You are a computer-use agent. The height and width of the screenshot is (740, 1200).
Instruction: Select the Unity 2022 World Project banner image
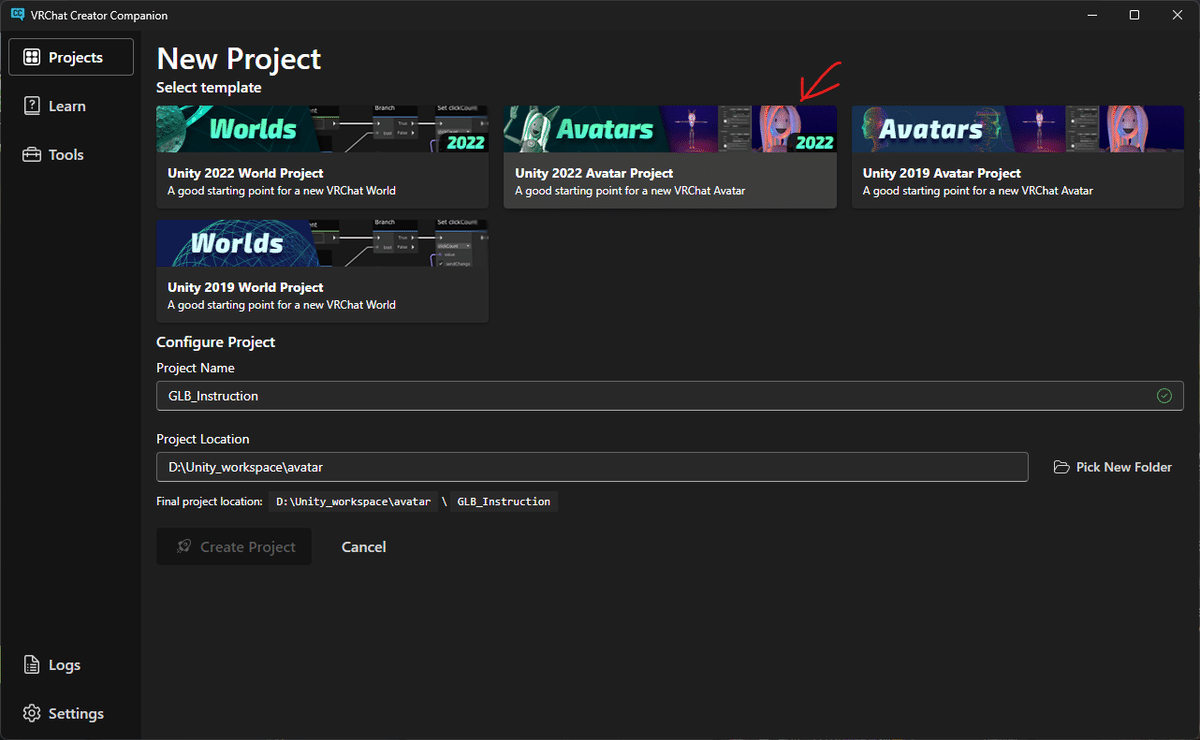(322, 129)
